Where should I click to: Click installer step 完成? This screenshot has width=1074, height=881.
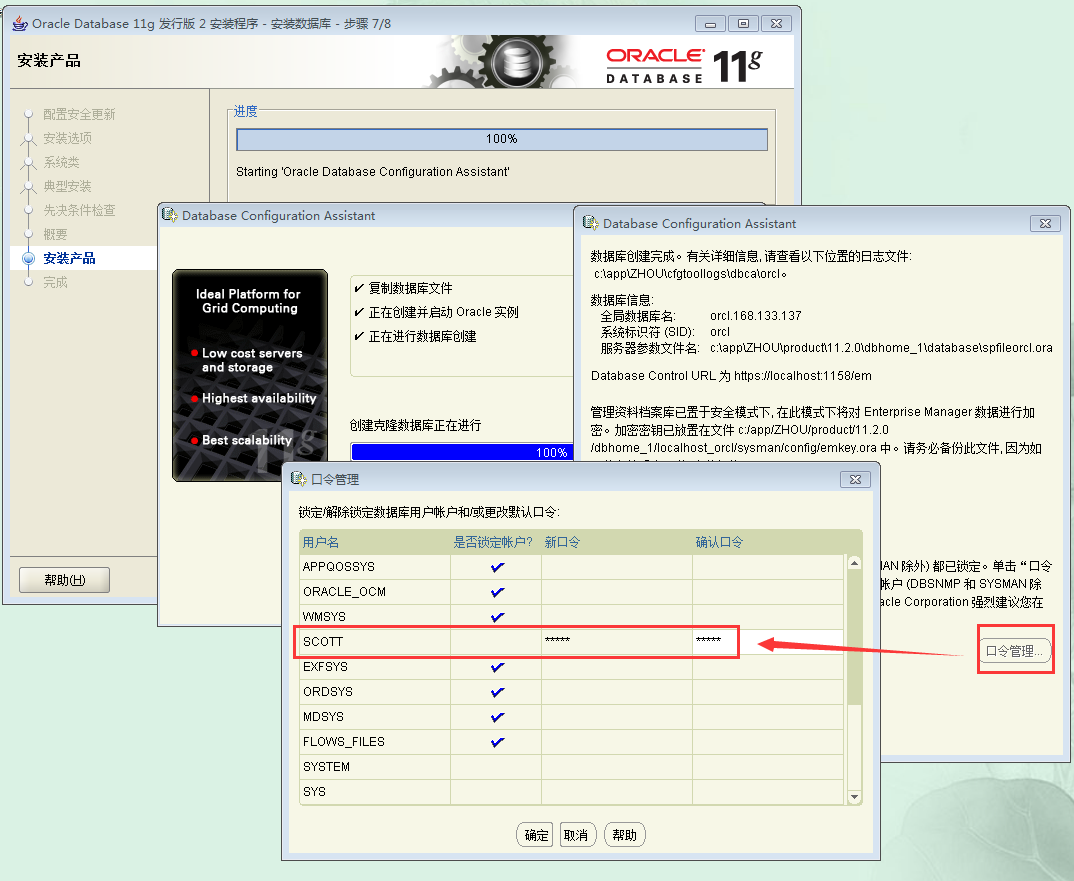click(55, 282)
